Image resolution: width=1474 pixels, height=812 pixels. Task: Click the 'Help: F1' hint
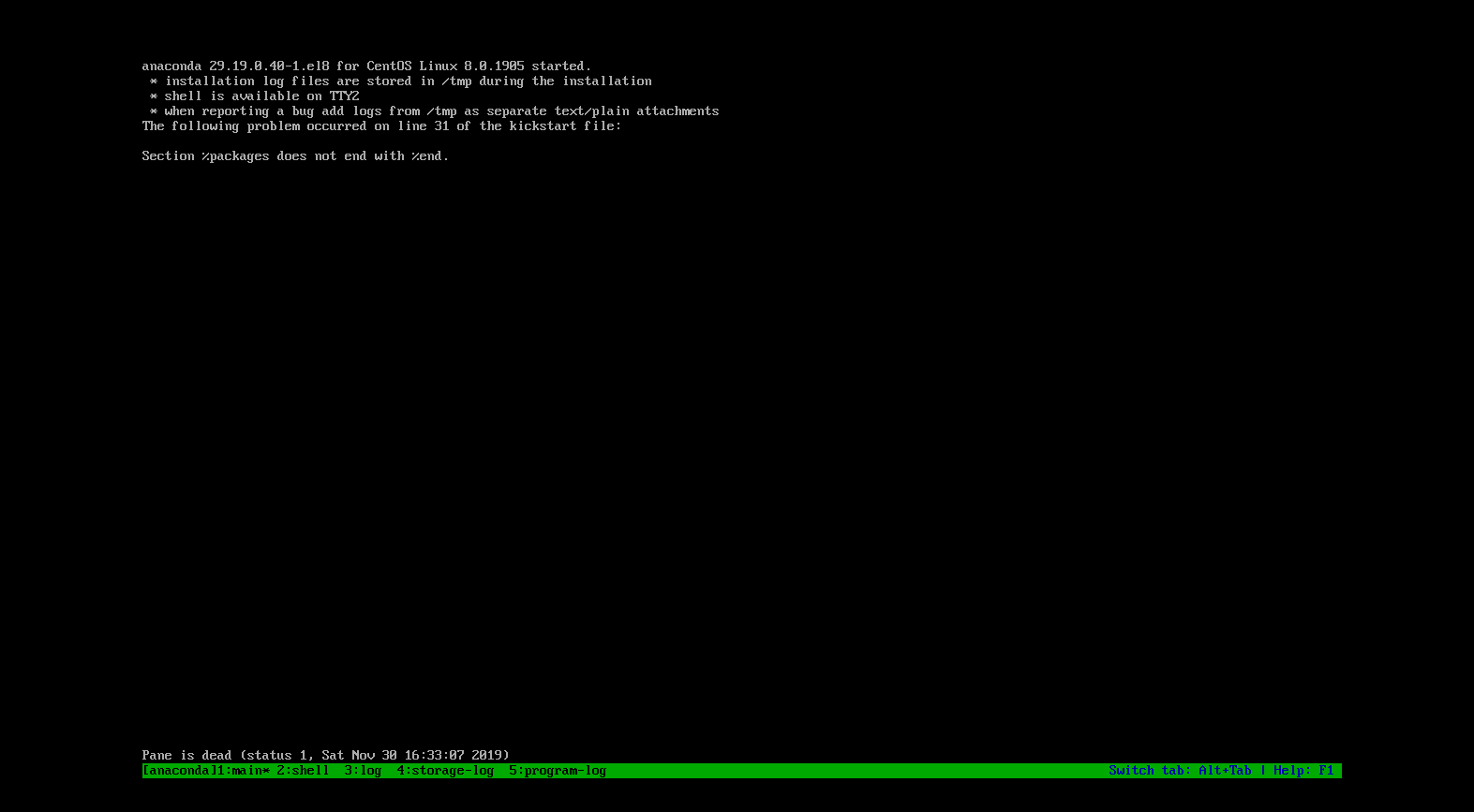pyautogui.click(x=1303, y=771)
